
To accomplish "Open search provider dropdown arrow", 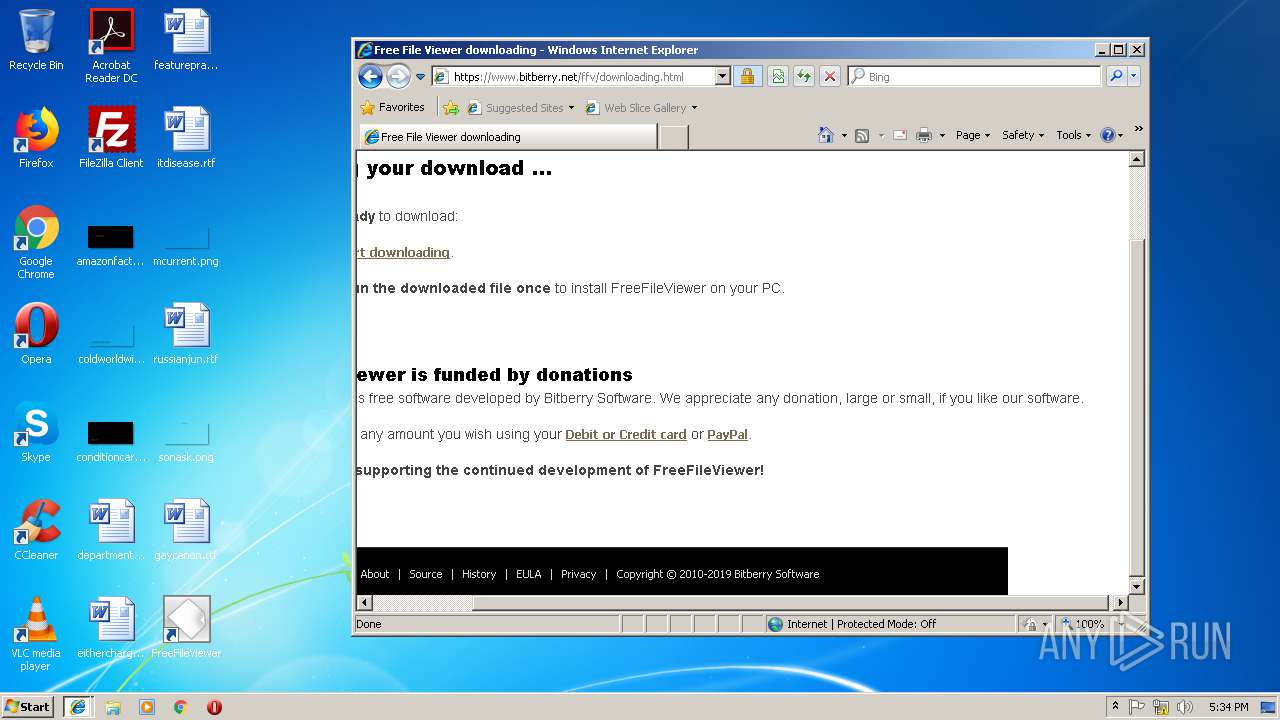I will (x=1133, y=76).
